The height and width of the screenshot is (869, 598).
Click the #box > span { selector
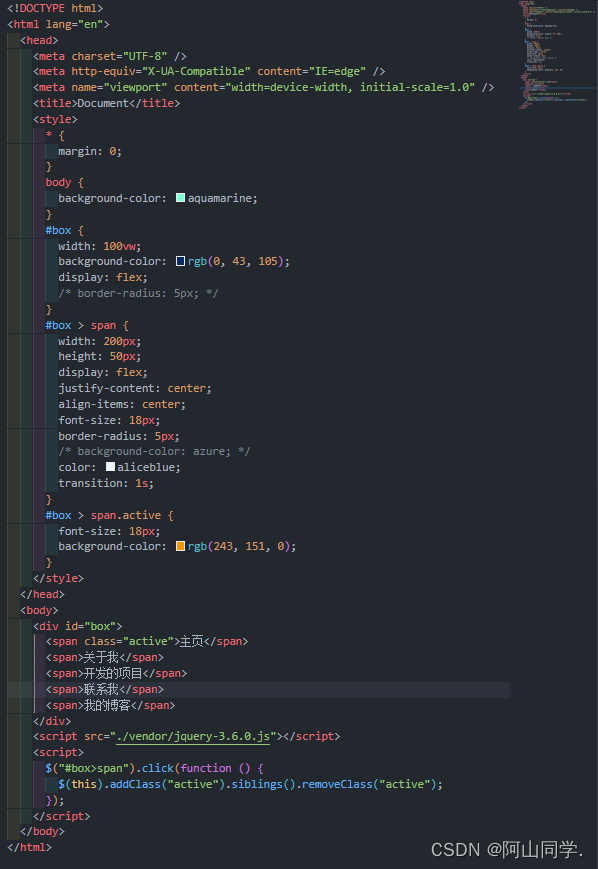[87, 325]
